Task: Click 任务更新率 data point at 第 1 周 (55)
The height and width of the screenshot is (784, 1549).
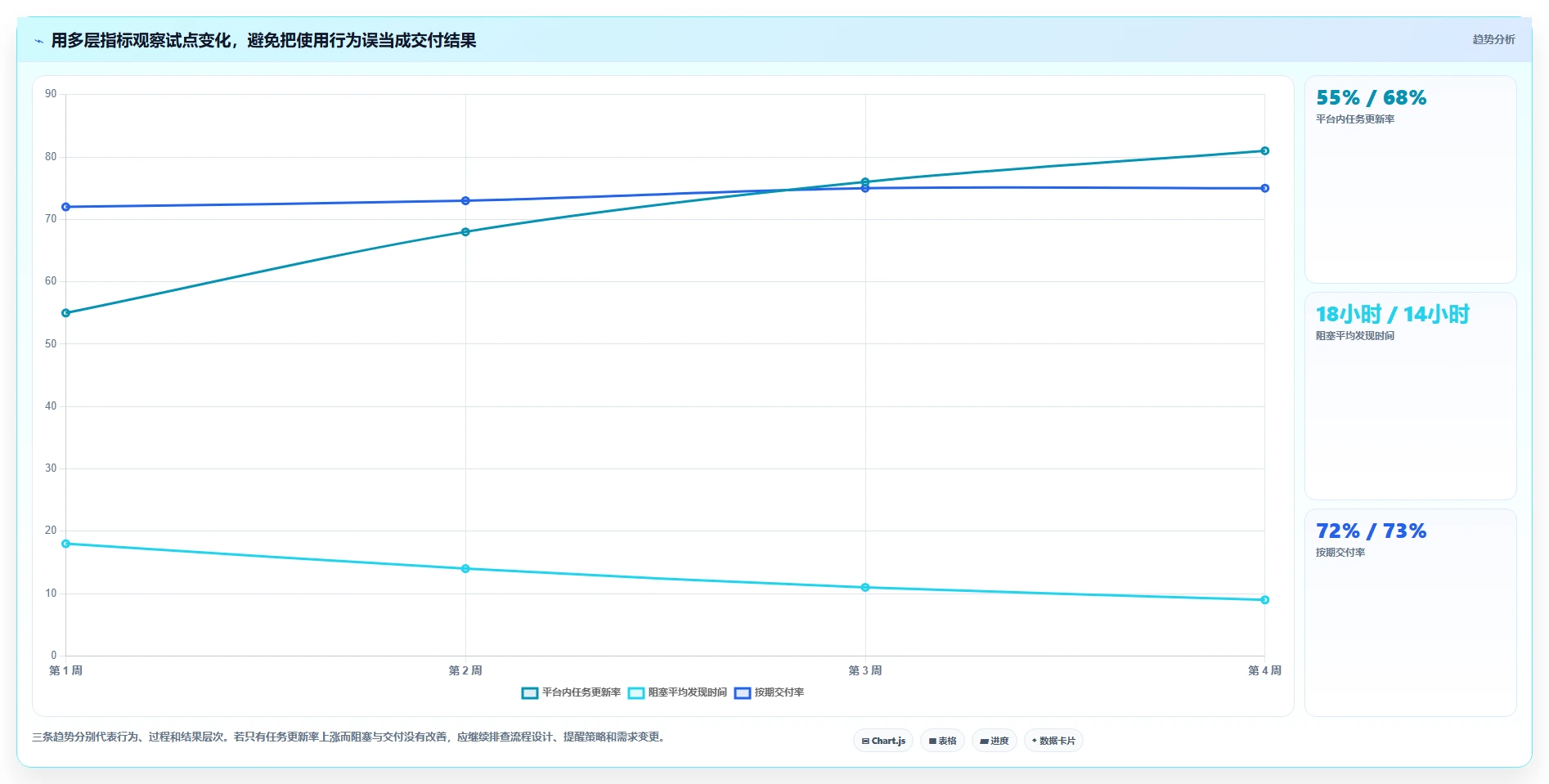Action: [66, 313]
